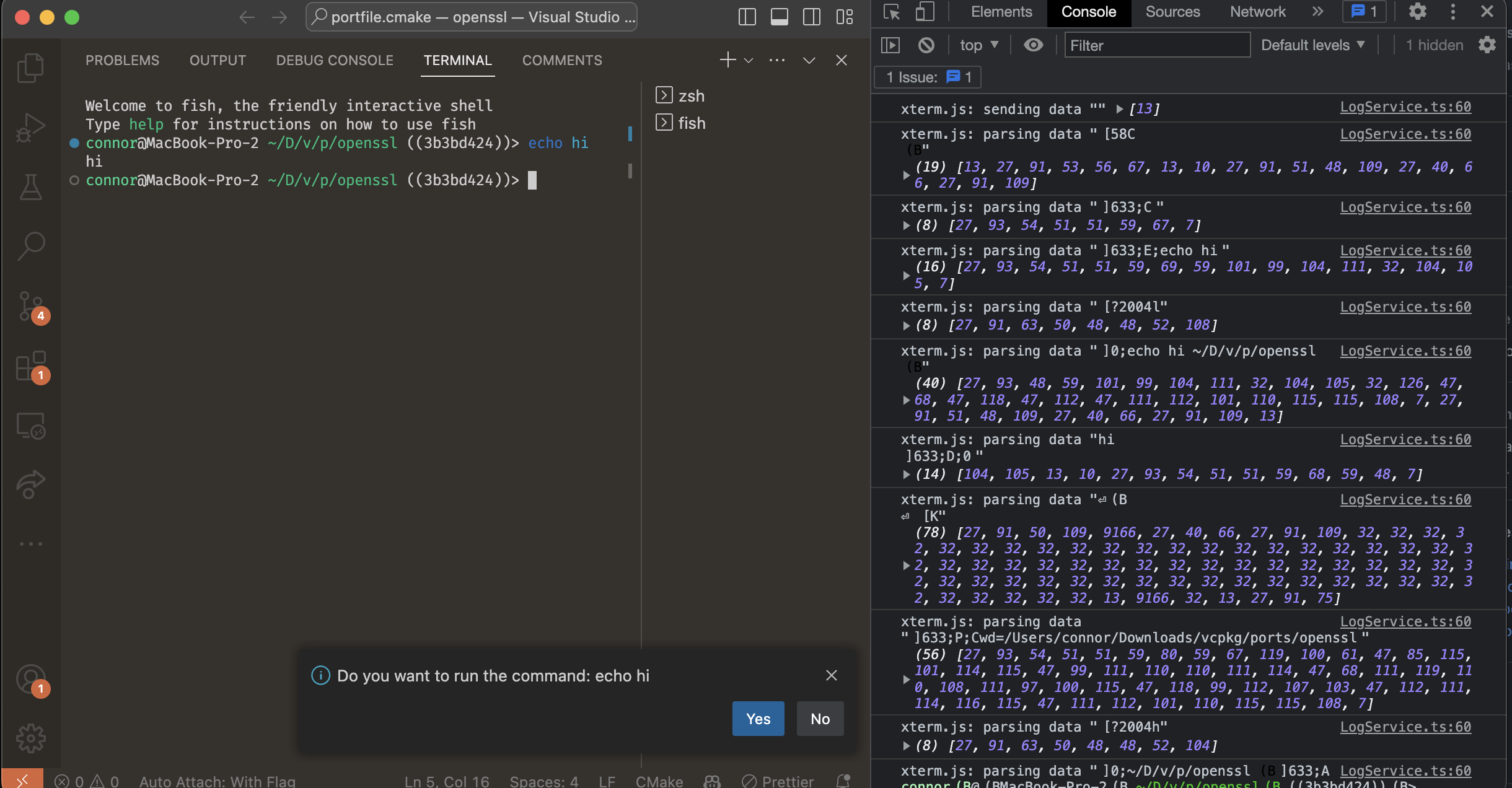This screenshot has height=788, width=1512.
Task: Open the Accounts icon in activity bar
Action: pyautogui.click(x=32, y=678)
